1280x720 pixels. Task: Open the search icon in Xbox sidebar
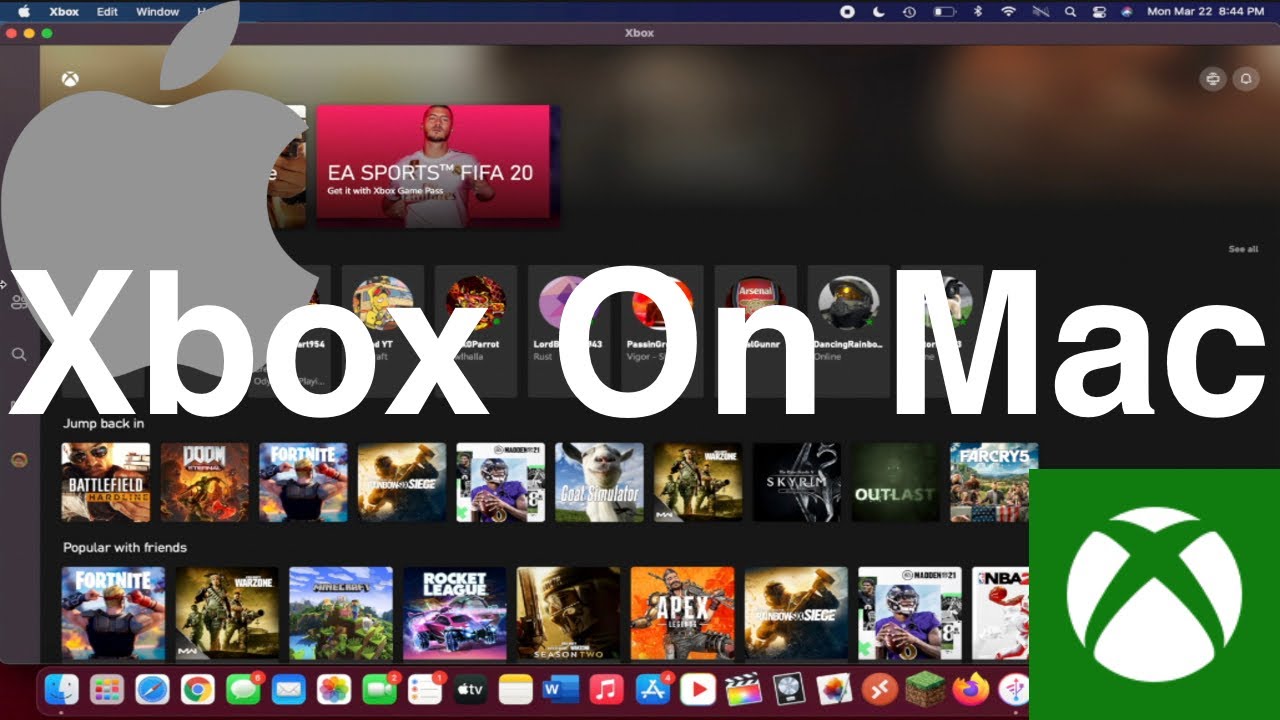pos(18,354)
